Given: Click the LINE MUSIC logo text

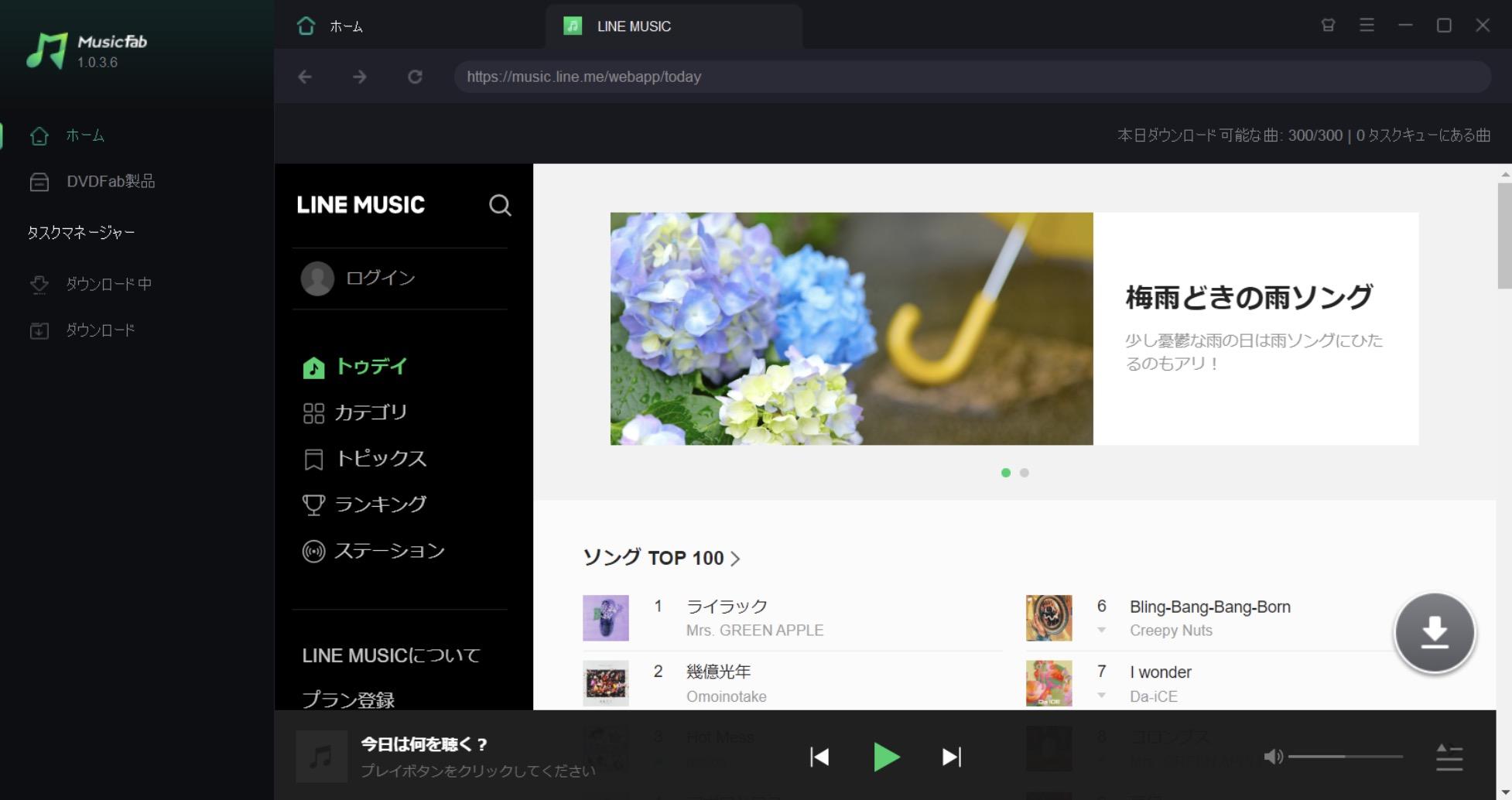Looking at the screenshot, I should [x=361, y=205].
